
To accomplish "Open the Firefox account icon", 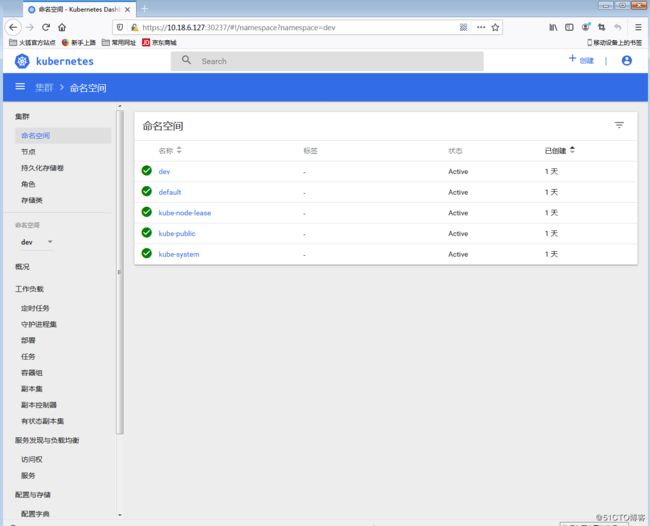I will [586, 27].
